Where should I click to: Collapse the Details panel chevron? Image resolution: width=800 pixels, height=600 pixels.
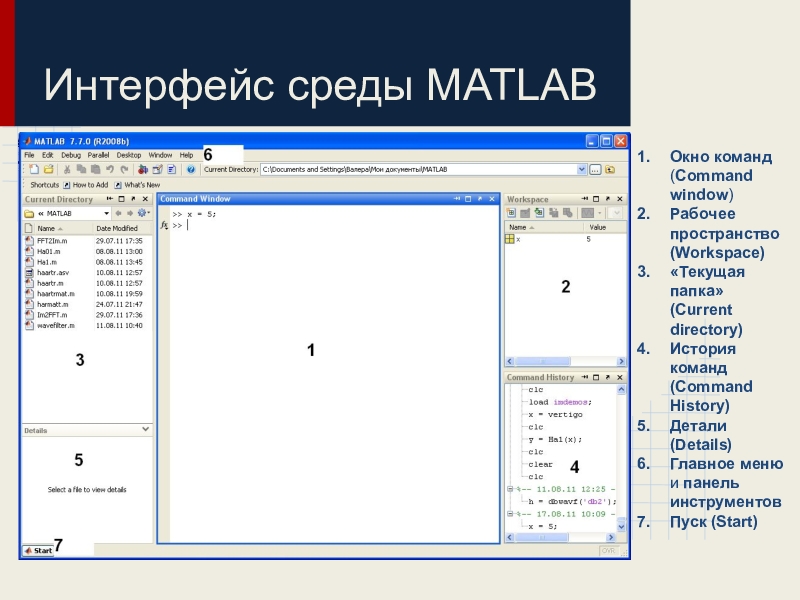(145, 430)
